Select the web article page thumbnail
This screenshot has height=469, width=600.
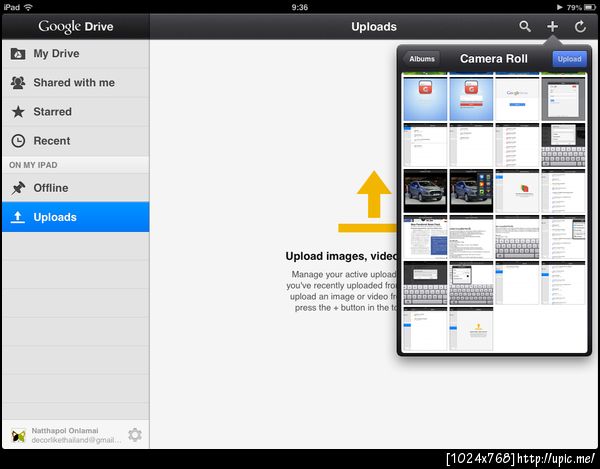[x=425, y=237]
